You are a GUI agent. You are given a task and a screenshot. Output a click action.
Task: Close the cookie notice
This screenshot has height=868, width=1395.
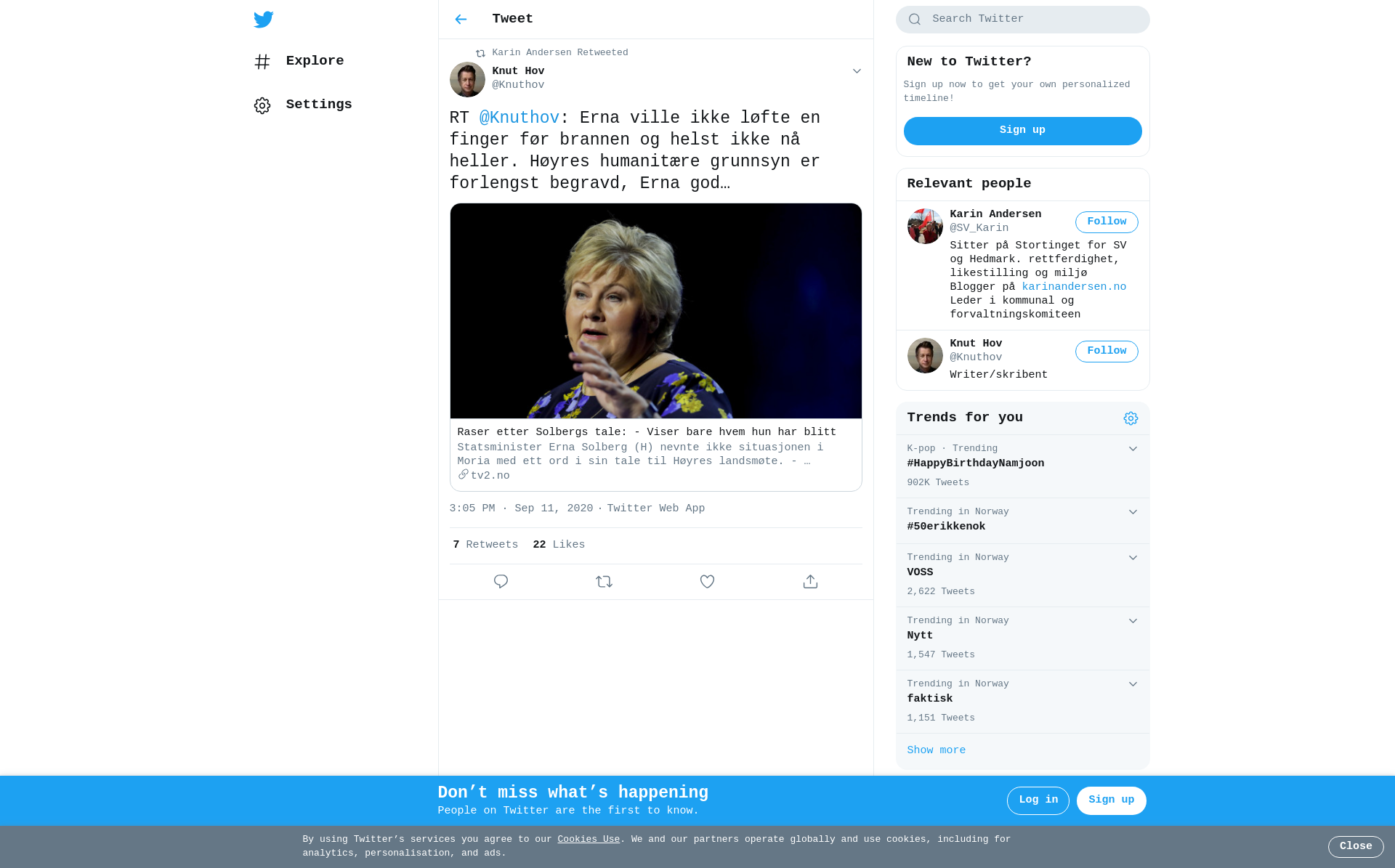(x=1355, y=847)
